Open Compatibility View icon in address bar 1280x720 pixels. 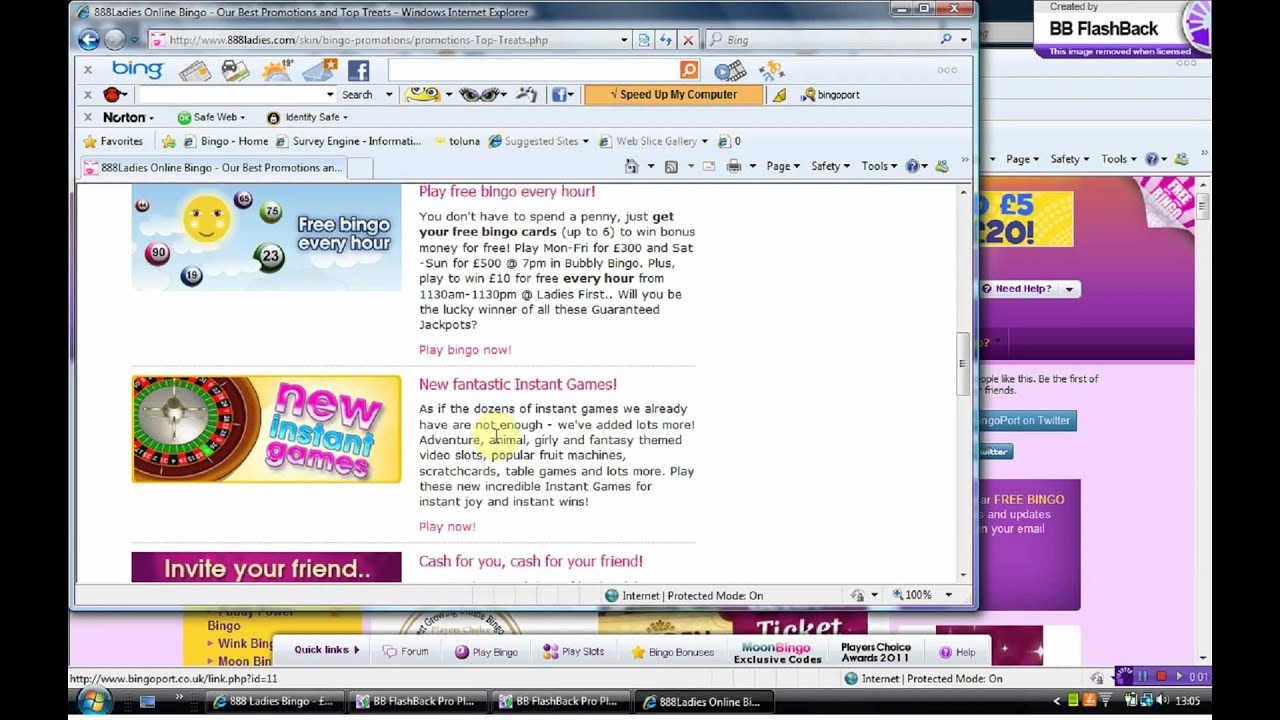pos(644,40)
